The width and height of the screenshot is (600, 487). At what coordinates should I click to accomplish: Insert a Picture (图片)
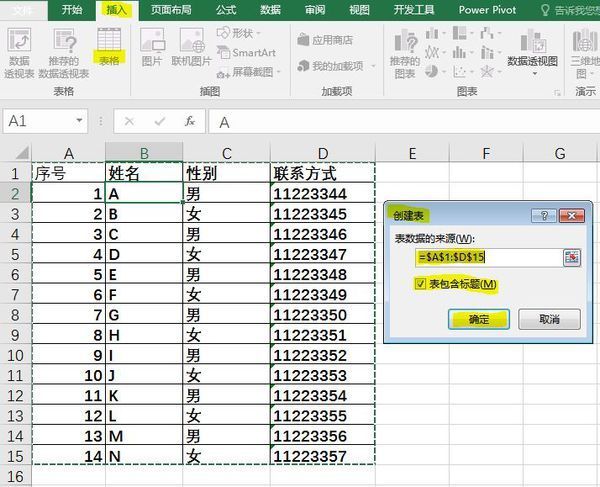(x=152, y=47)
